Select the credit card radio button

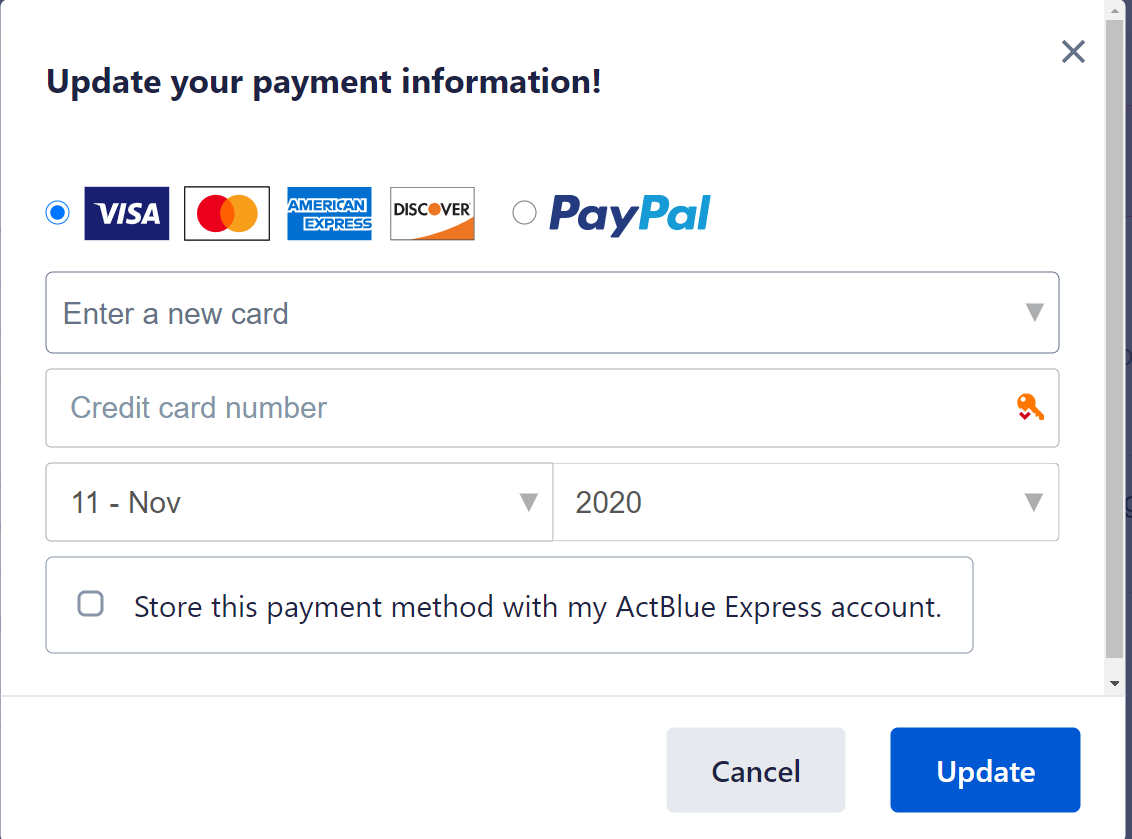pos(58,212)
